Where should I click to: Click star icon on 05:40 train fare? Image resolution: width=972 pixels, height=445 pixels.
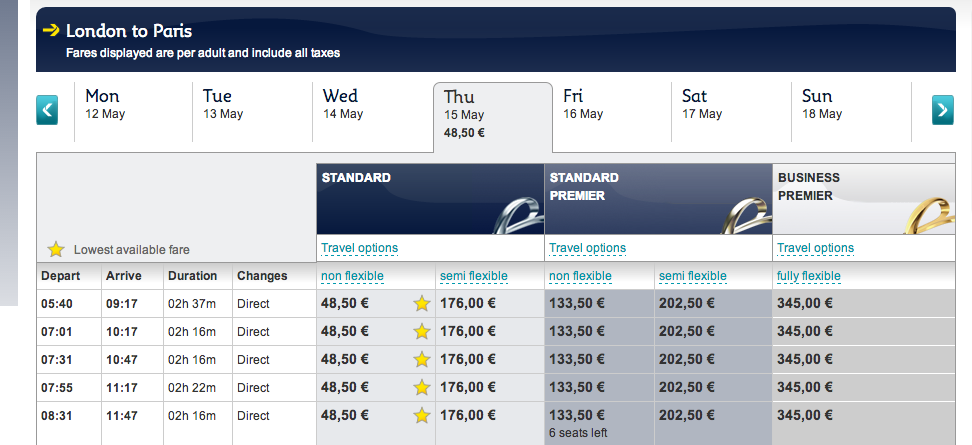(x=422, y=304)
